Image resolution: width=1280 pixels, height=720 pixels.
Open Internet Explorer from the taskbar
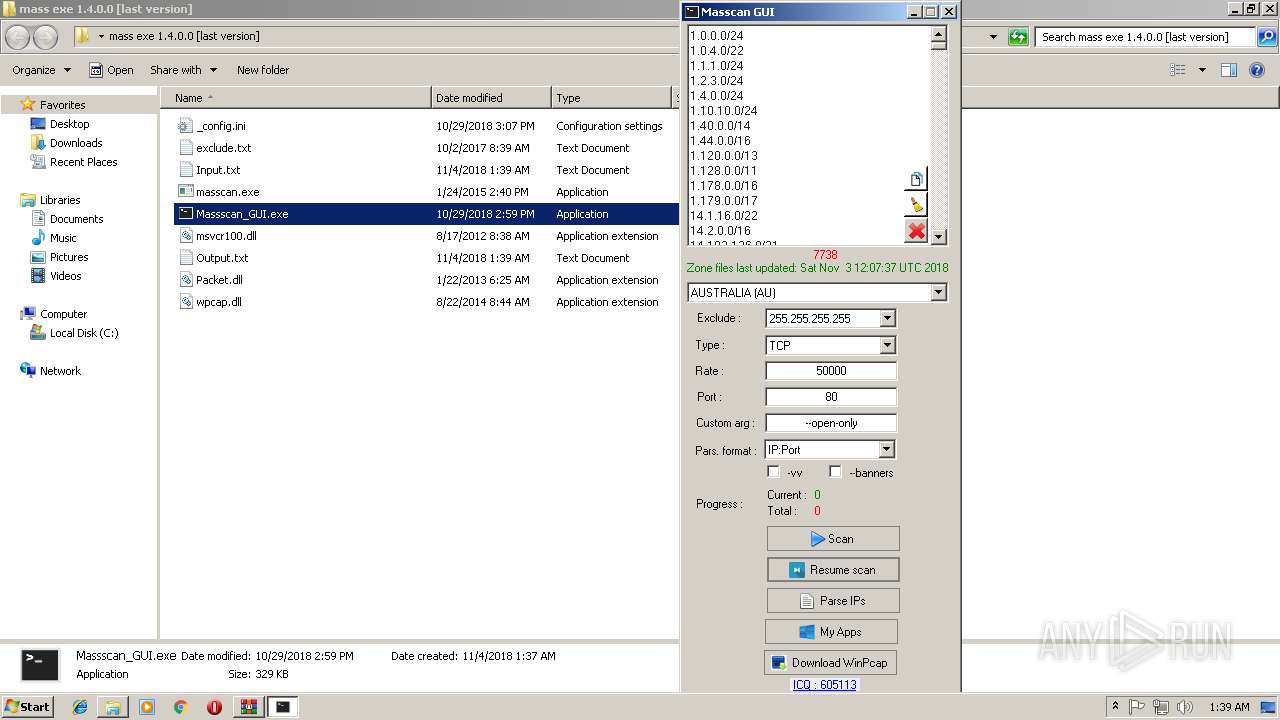tap(80, 707)
